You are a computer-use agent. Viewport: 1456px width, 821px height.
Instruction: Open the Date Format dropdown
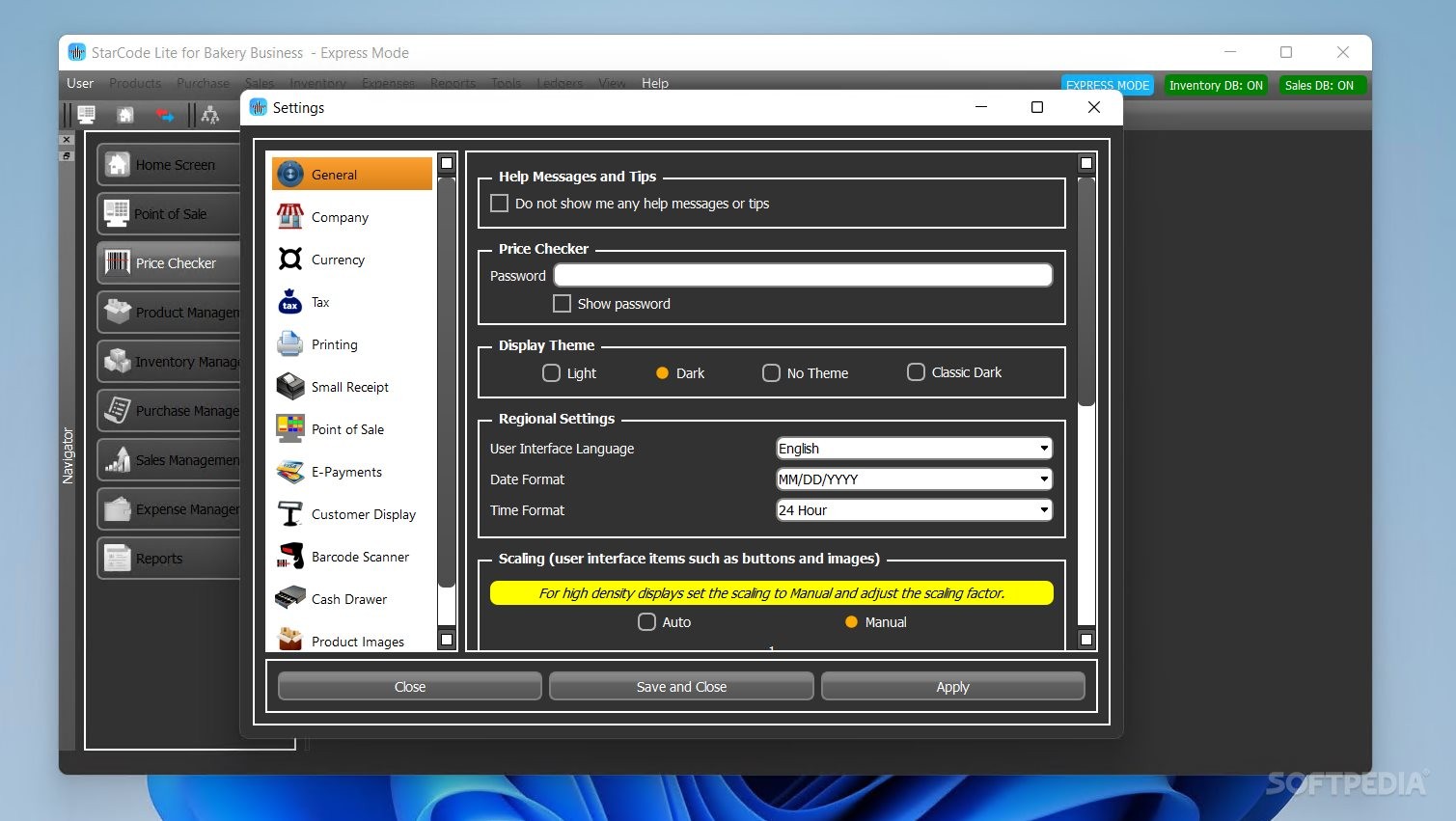coord(914,479)
